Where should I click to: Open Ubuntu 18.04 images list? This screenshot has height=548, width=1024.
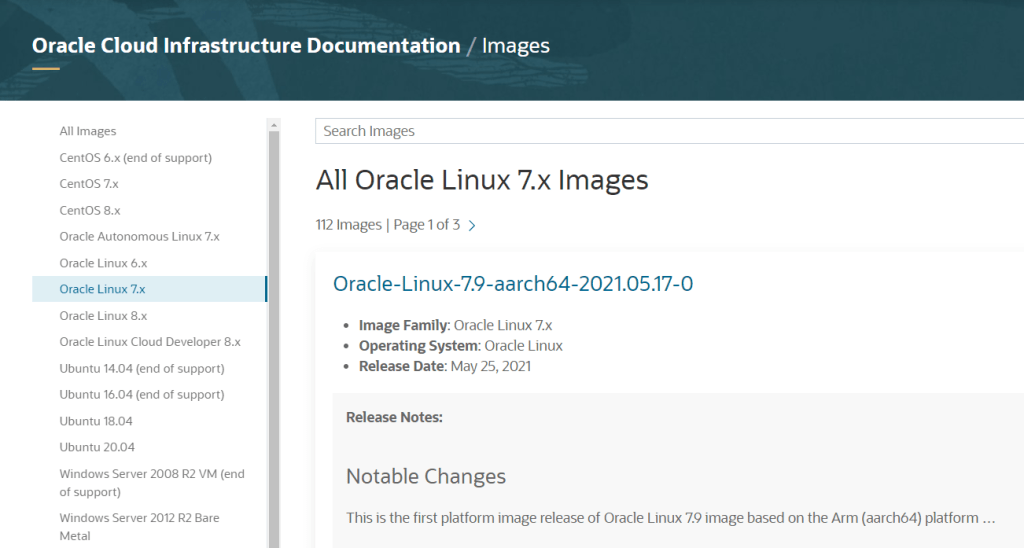pos(96,421)
